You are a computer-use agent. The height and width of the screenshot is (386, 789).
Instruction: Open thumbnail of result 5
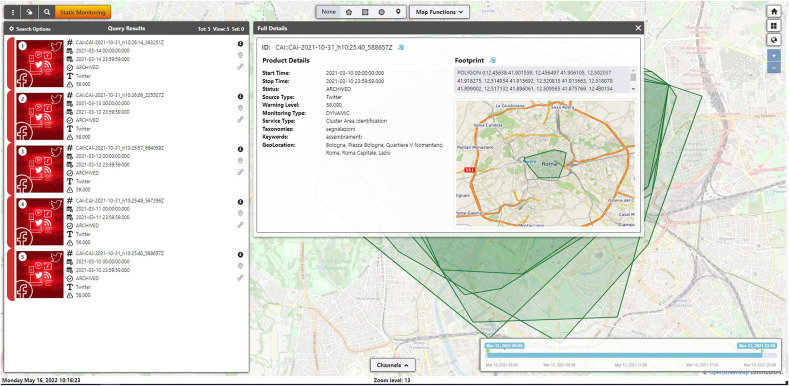pyautogui.click(x=39, y=275)
